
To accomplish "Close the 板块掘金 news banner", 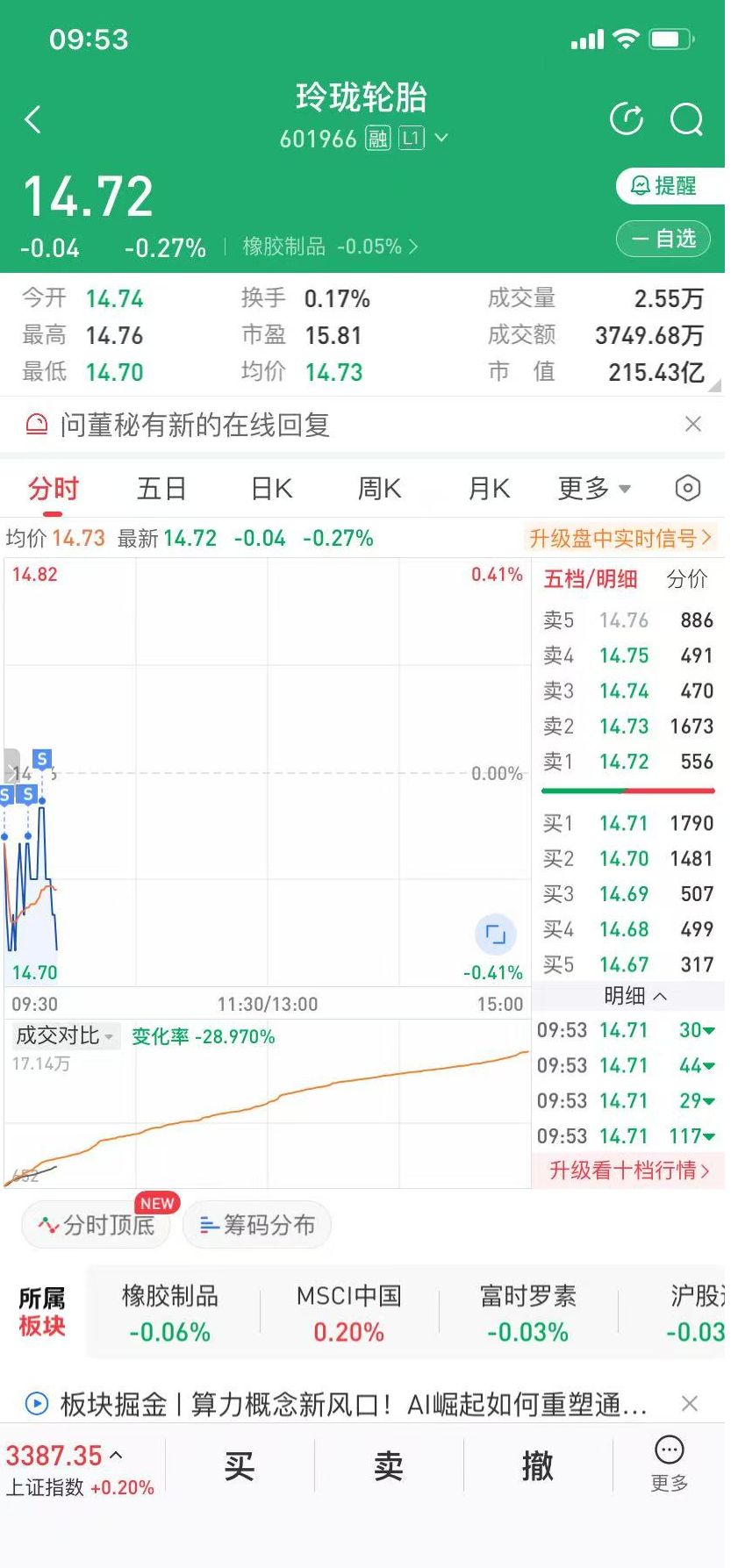I will click(690, 1404).
